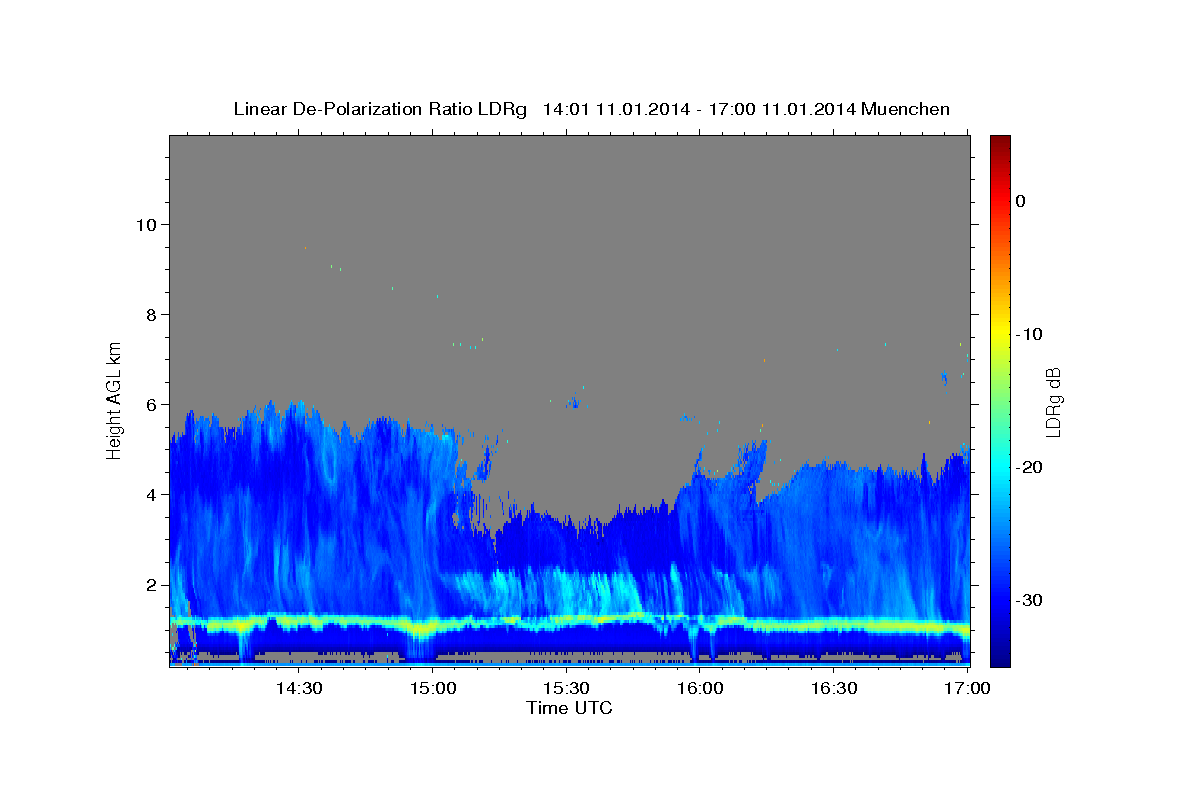Click the 'LDRg dB' colorbar title
Viewport: 1200px width, 800px height.
tap(1054, 401)
